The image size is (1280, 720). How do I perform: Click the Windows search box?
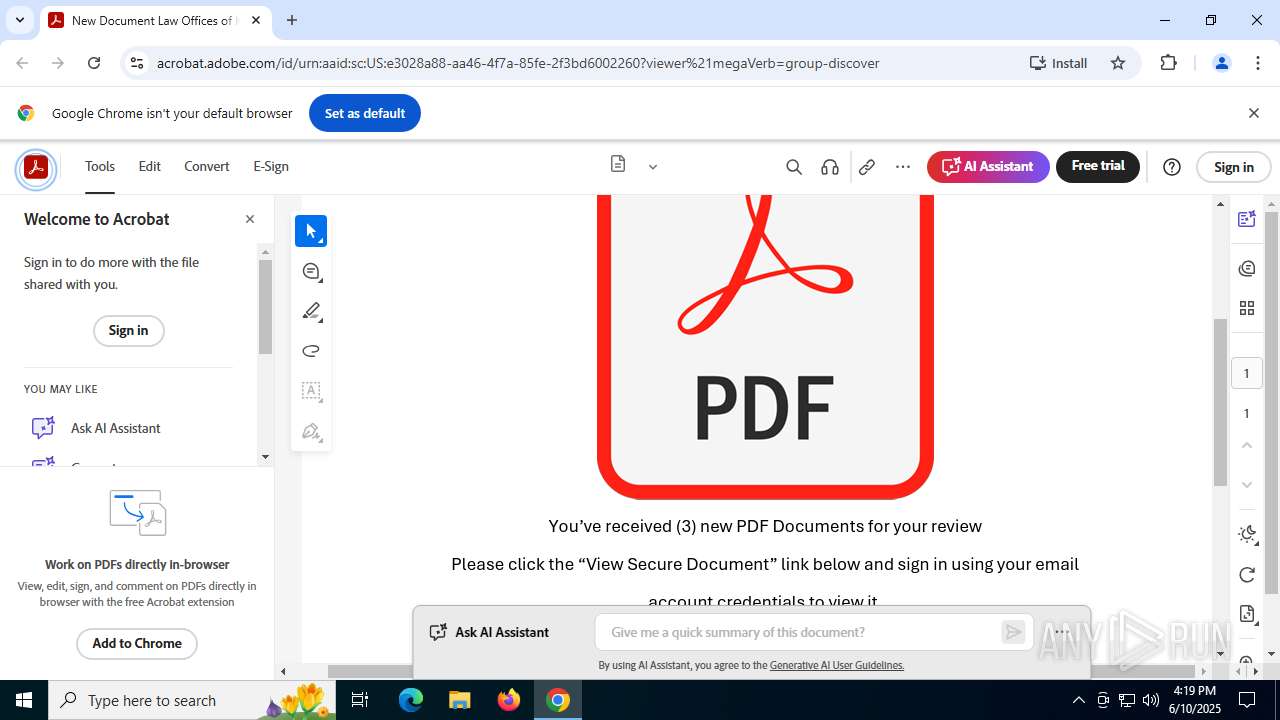click(194, 700)
